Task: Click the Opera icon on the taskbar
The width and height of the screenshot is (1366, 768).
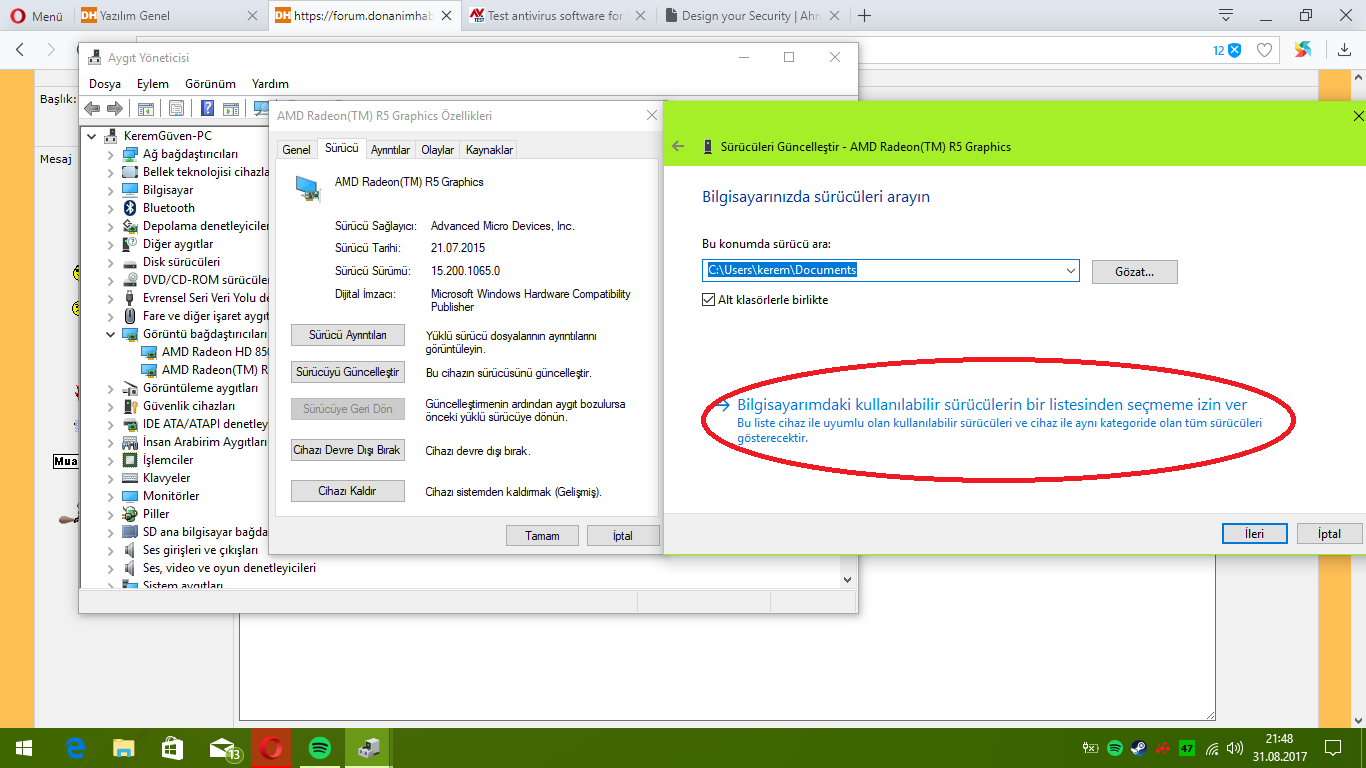Action: [271, 748]
